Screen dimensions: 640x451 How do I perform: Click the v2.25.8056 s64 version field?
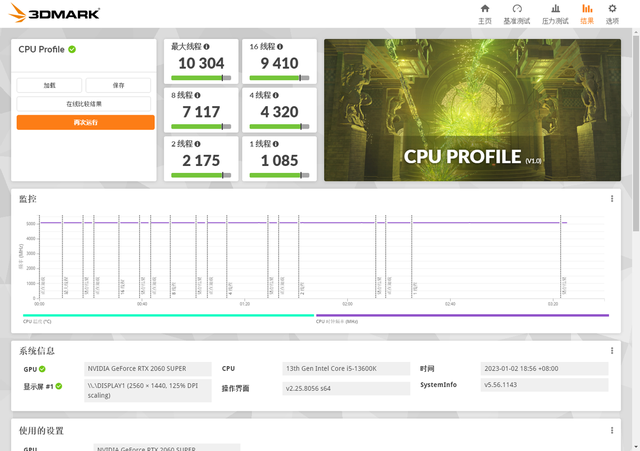tap(346, 388)
